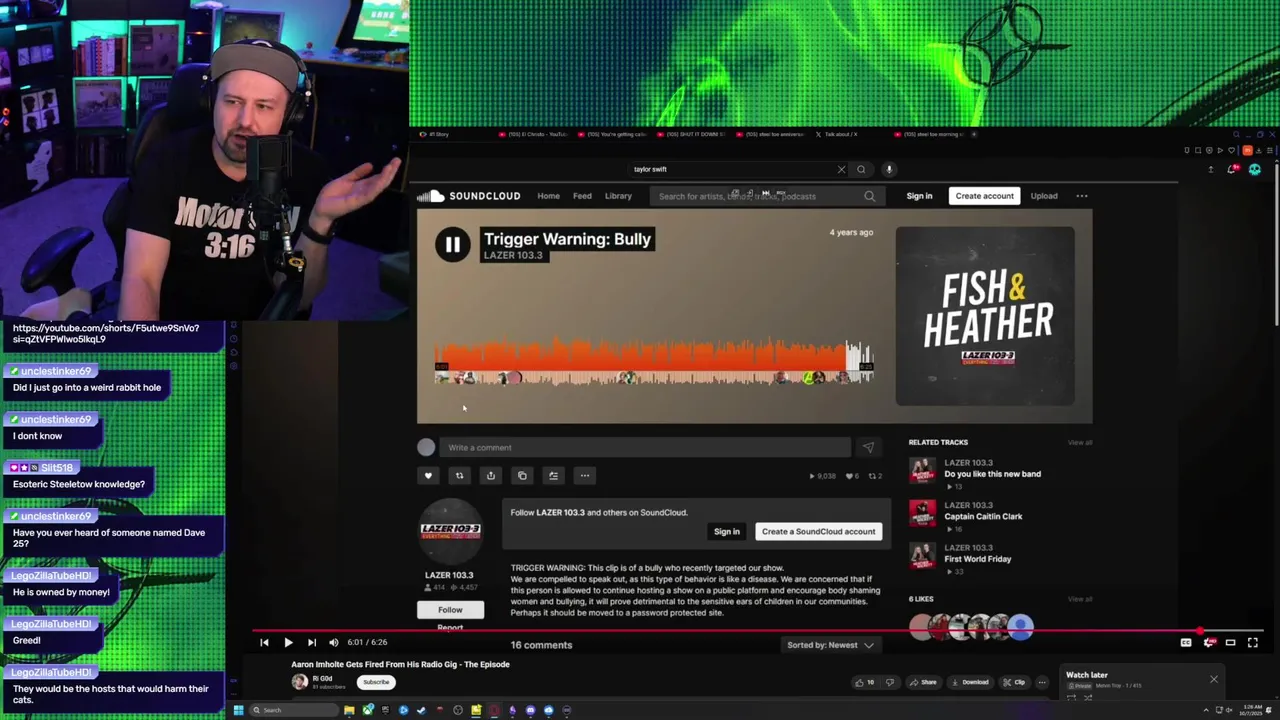
Task: Click the magnifier next to 'taylor swift'
Action: [x=861, y=169]
